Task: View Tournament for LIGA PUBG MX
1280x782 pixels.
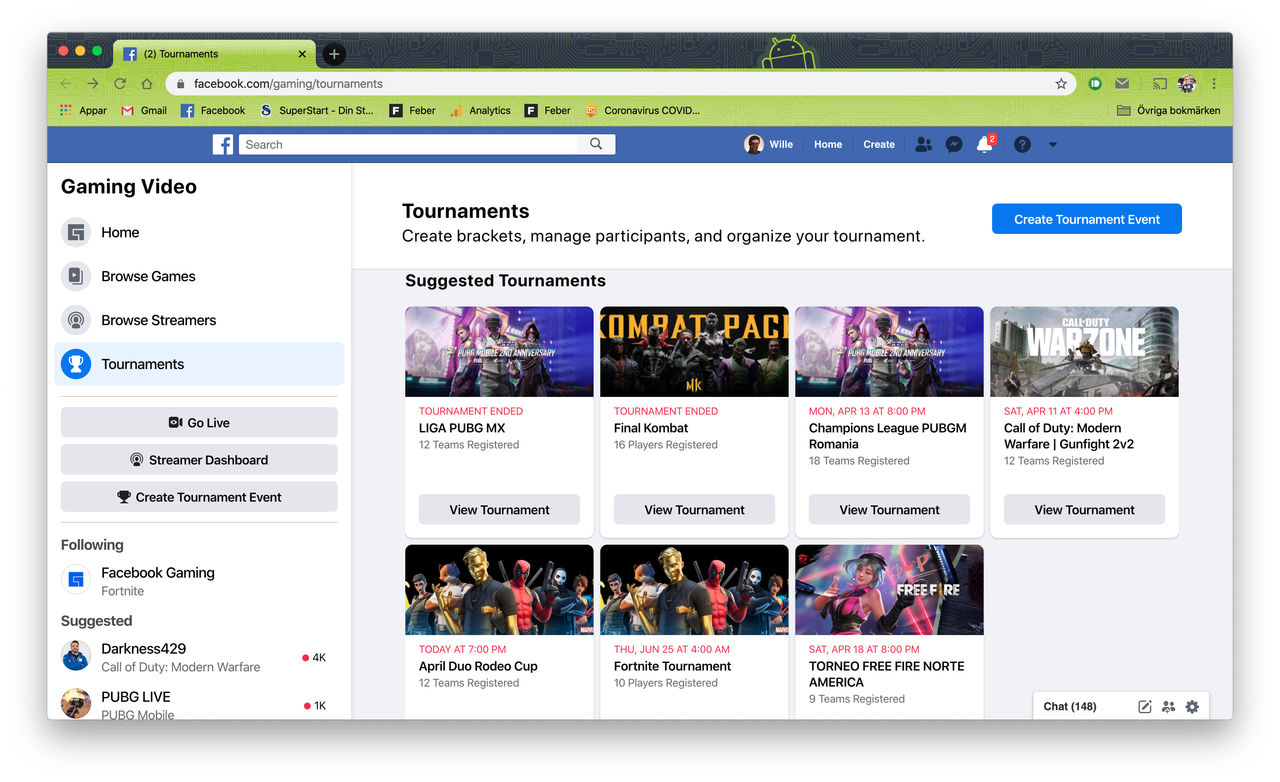Action: pyautogui.click(x=499, y=509)
